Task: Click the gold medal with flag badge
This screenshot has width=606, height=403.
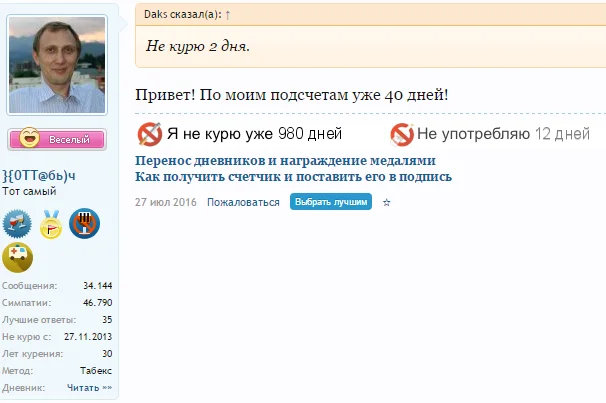Action: [x=51, y=224]
